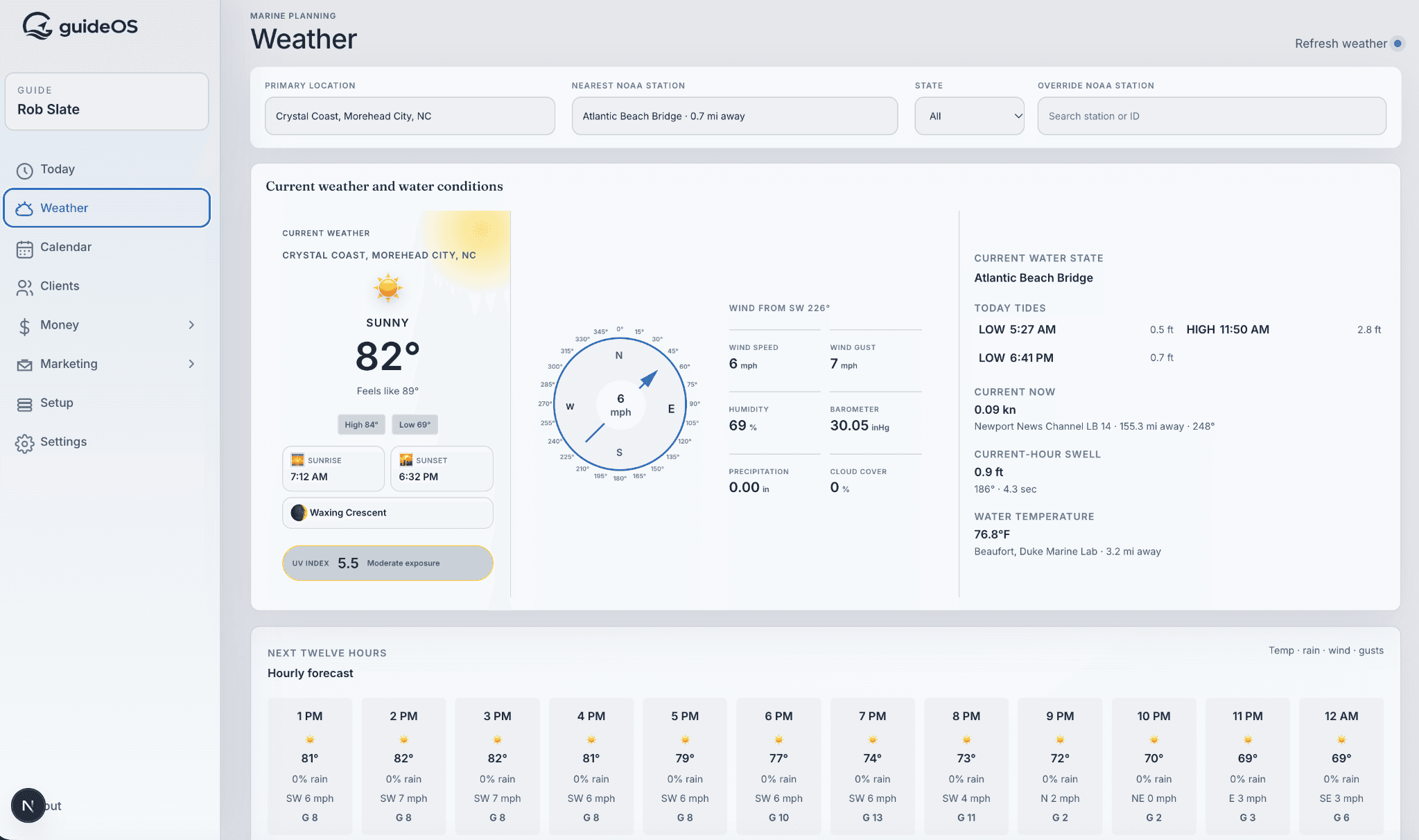The height and width of the screenshot is (840, 1419).
Task: Click the High 84° chip
Action: pyautogui.click(x=361, y=424)
